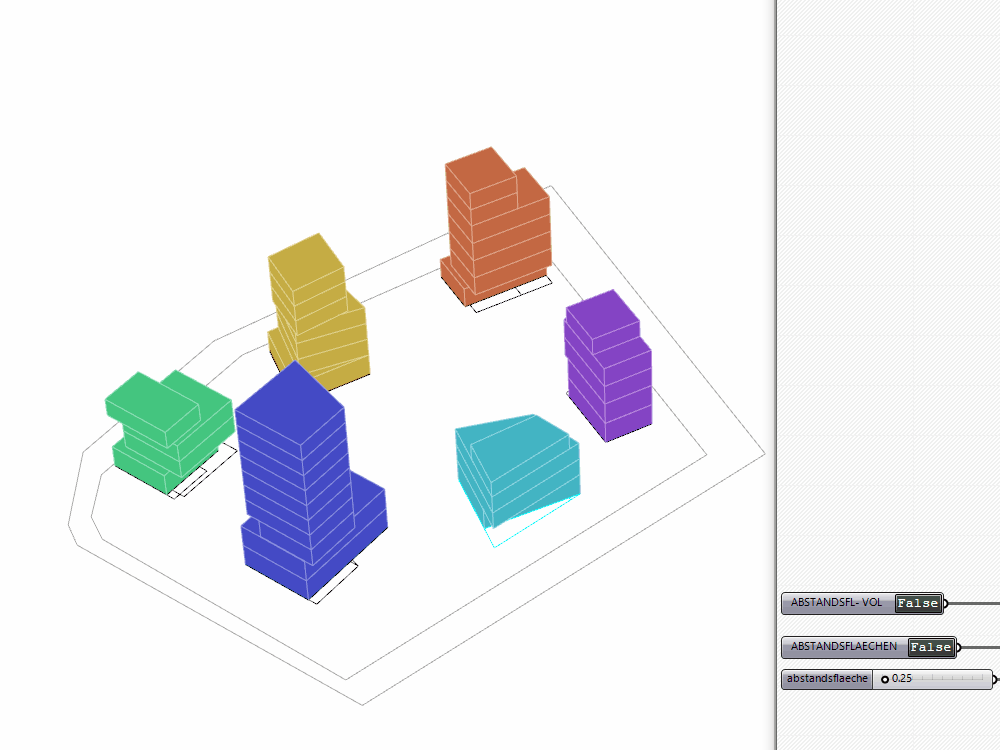
Task: Select the ABSTANDSFLAECHEN component label
Action: coord(843,647)
